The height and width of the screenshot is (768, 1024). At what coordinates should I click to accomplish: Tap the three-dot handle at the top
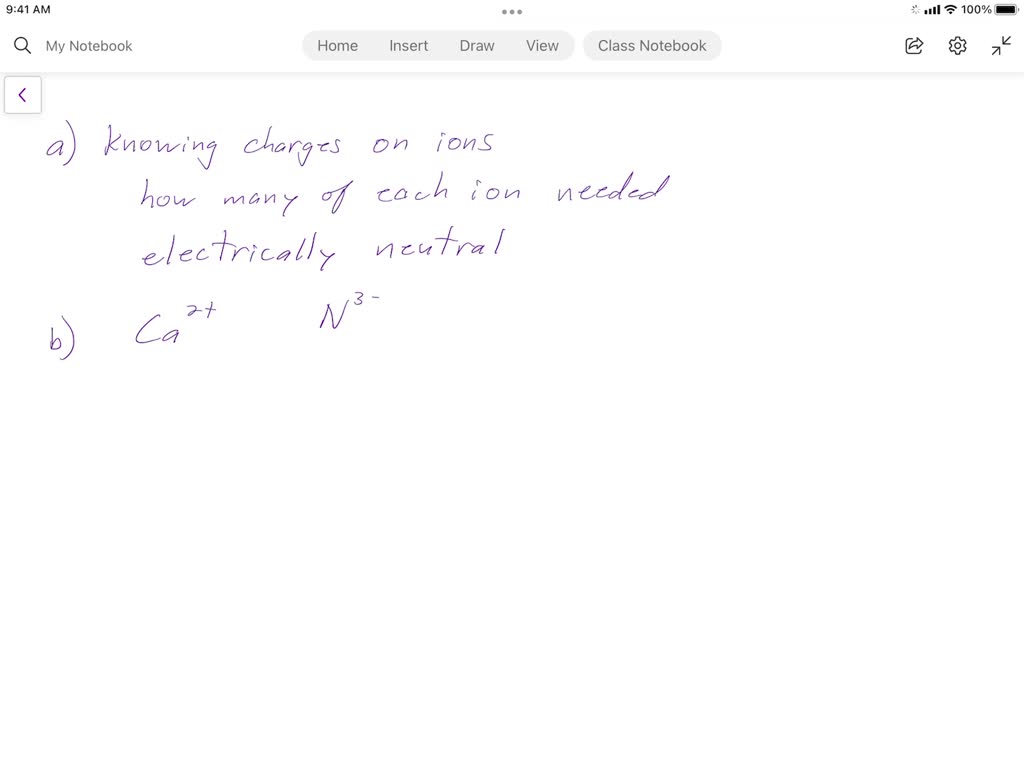click(x=512, y=11)
